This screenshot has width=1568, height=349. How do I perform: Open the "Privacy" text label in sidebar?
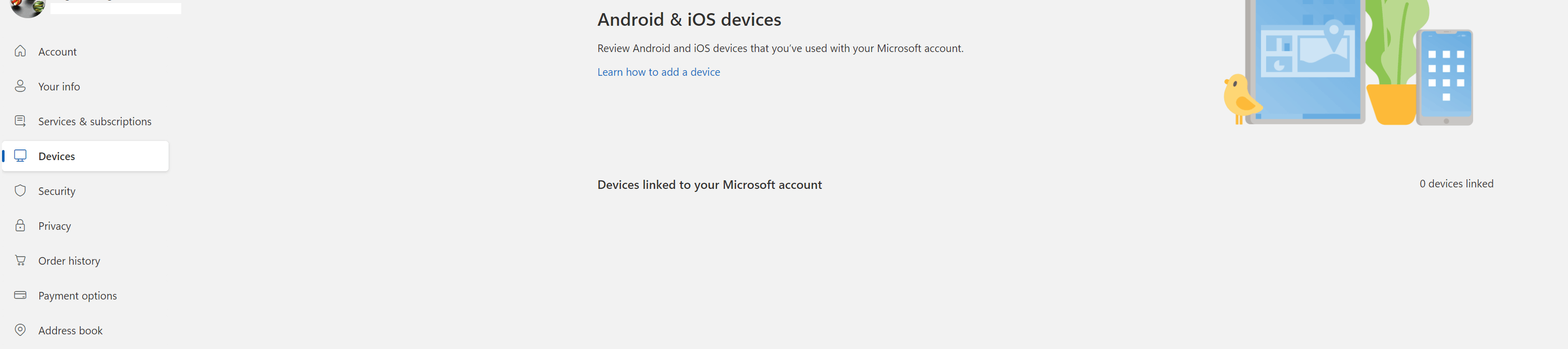[x=54, y=226]
